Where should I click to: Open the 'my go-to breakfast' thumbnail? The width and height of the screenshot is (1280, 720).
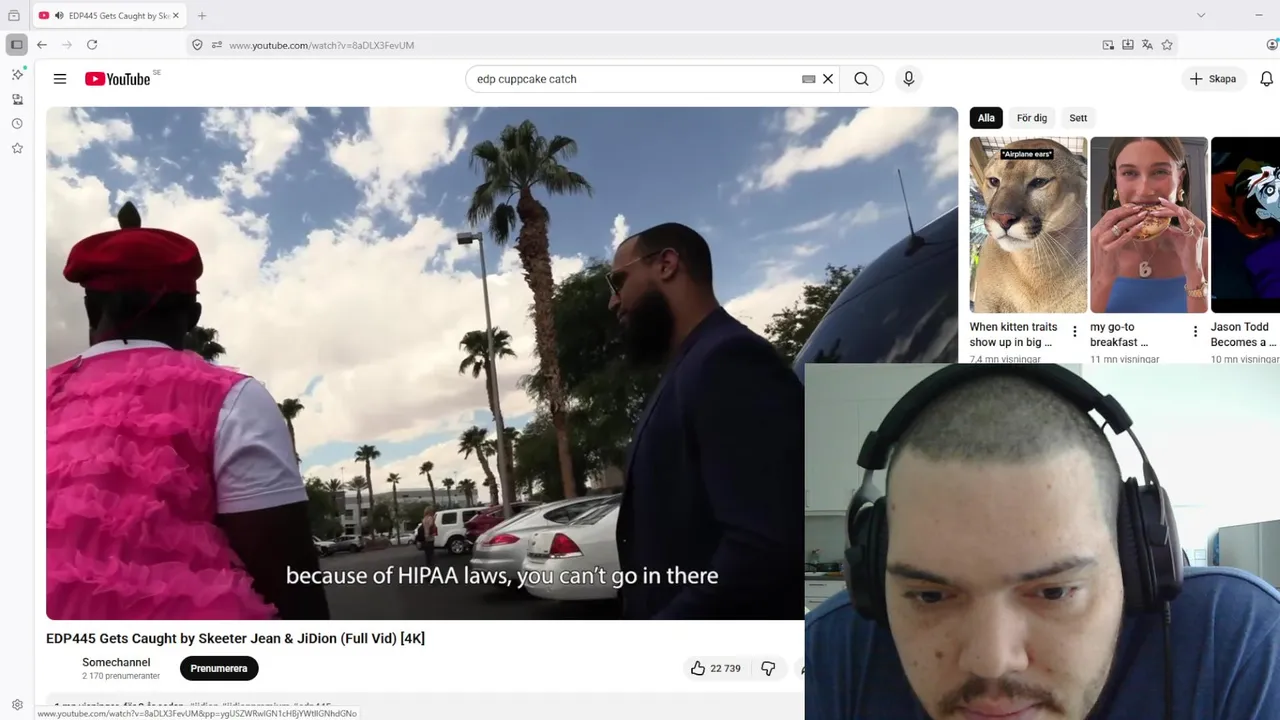tap(1149, 225)
